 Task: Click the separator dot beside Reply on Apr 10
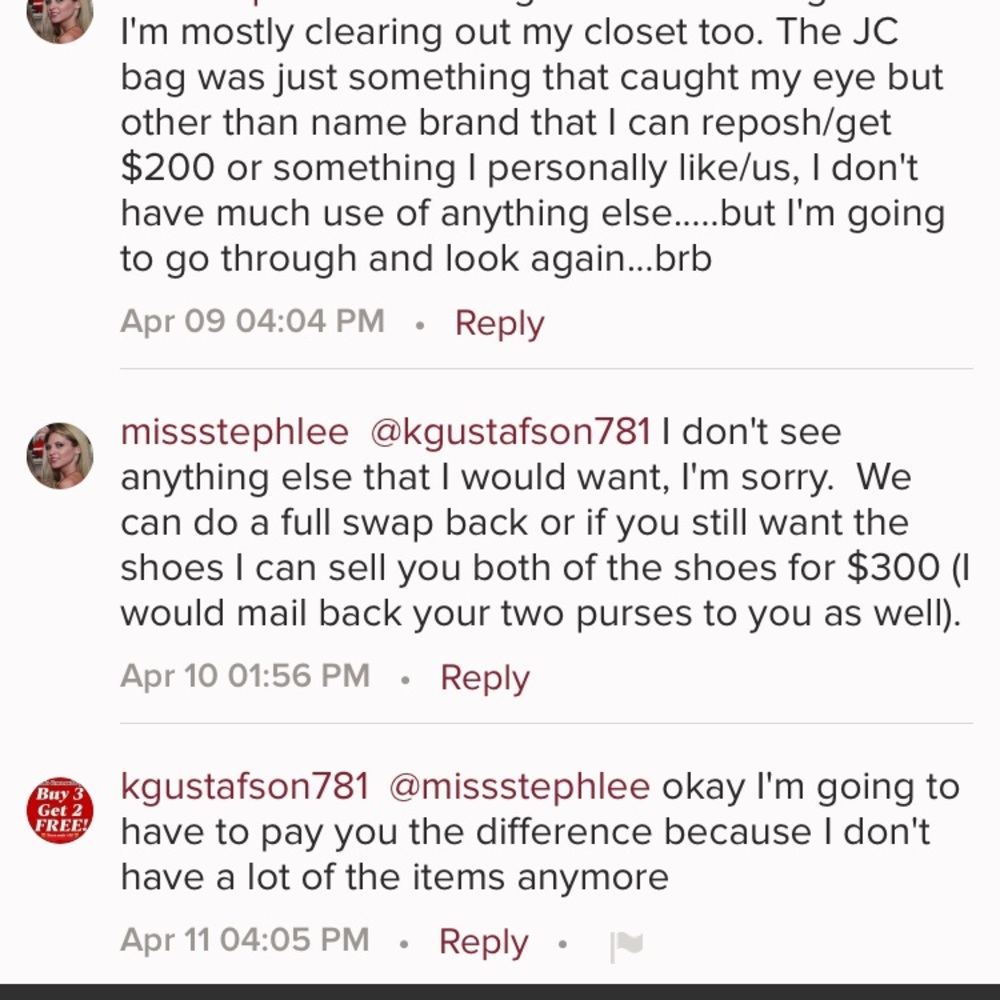click(x=406, y=678)
